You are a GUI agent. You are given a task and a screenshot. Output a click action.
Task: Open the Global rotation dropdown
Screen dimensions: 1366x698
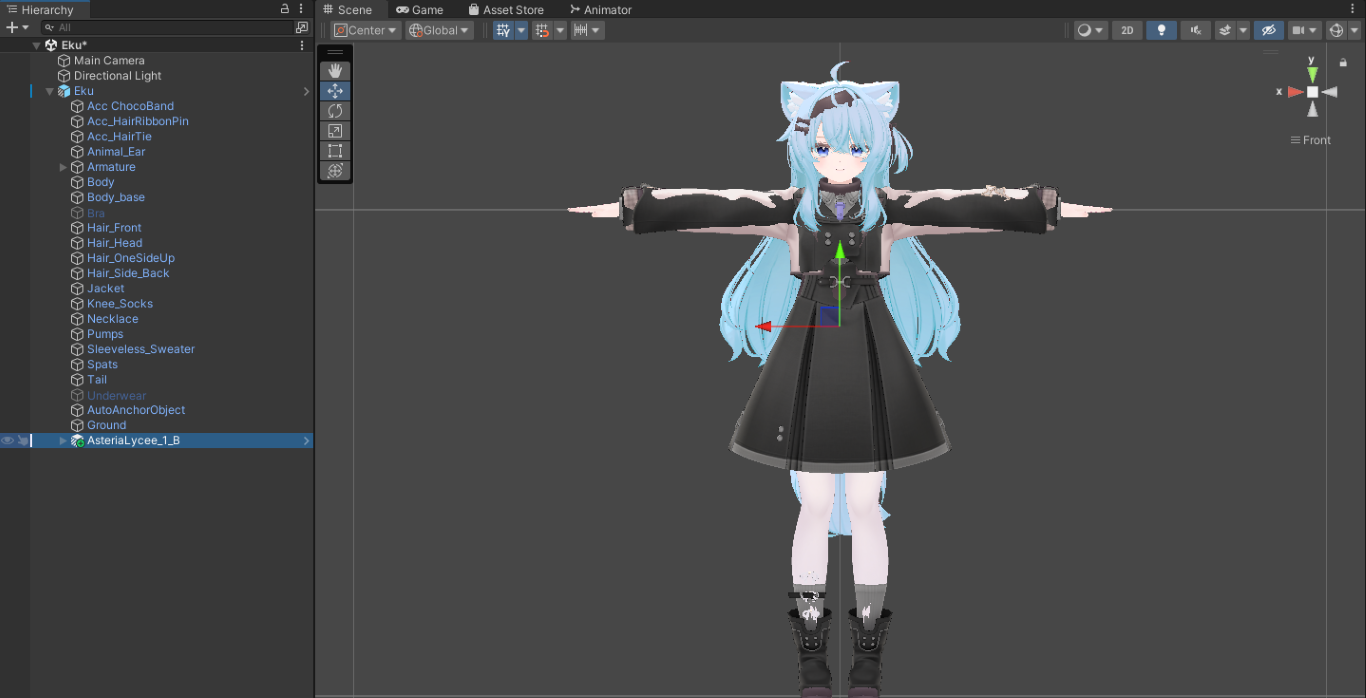pos(439,31)
